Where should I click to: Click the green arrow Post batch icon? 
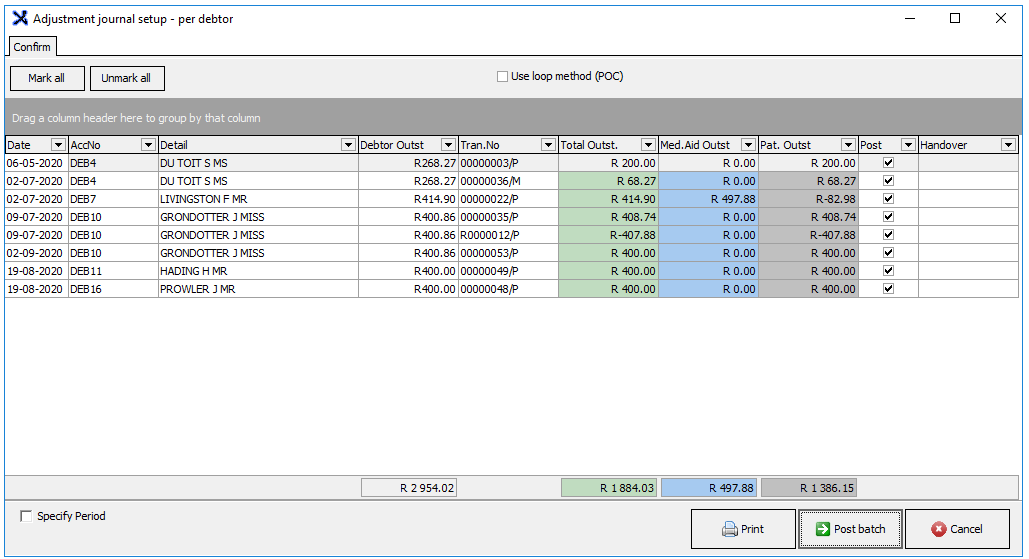click(x=821, y=530)
